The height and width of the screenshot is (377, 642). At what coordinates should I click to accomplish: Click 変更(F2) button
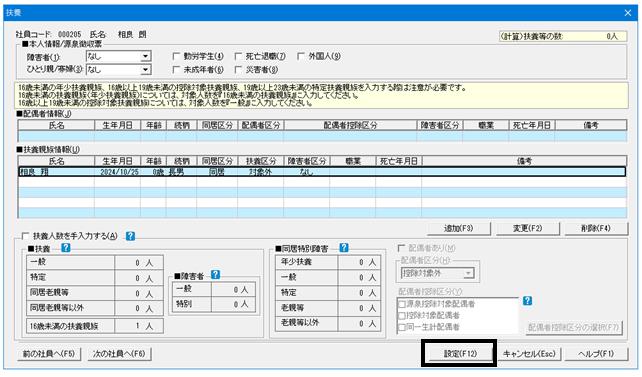[x=527, y=228]
